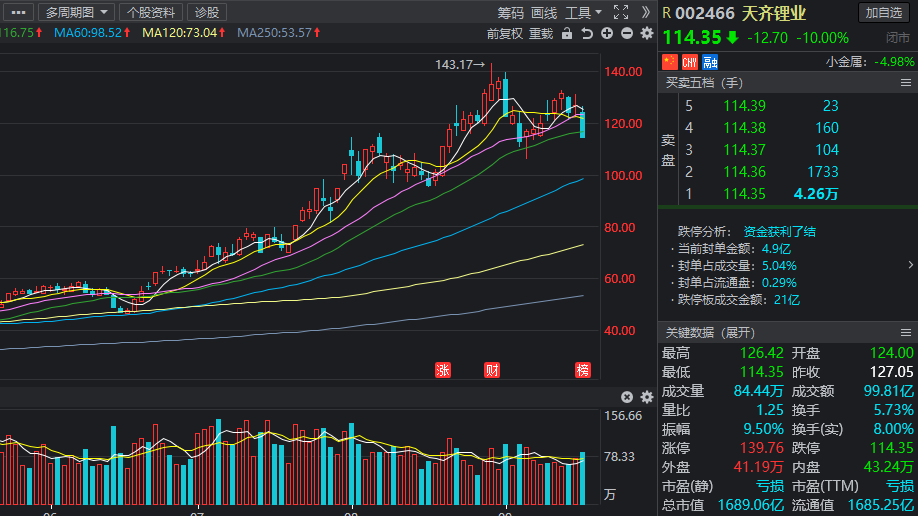Expand the 多周期图 dropdown

77,12
